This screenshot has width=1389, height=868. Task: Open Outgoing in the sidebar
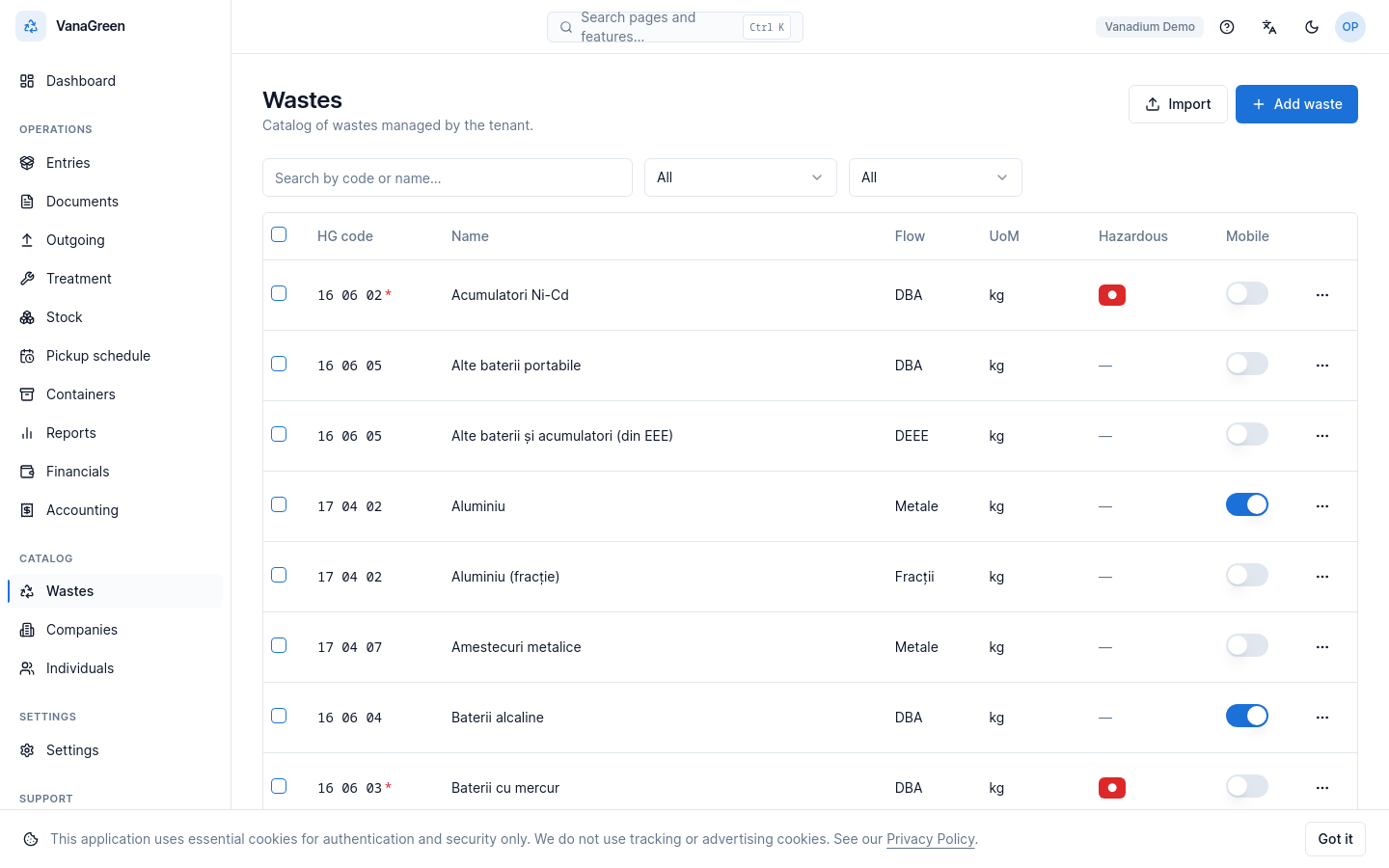[x=115, y=240]
